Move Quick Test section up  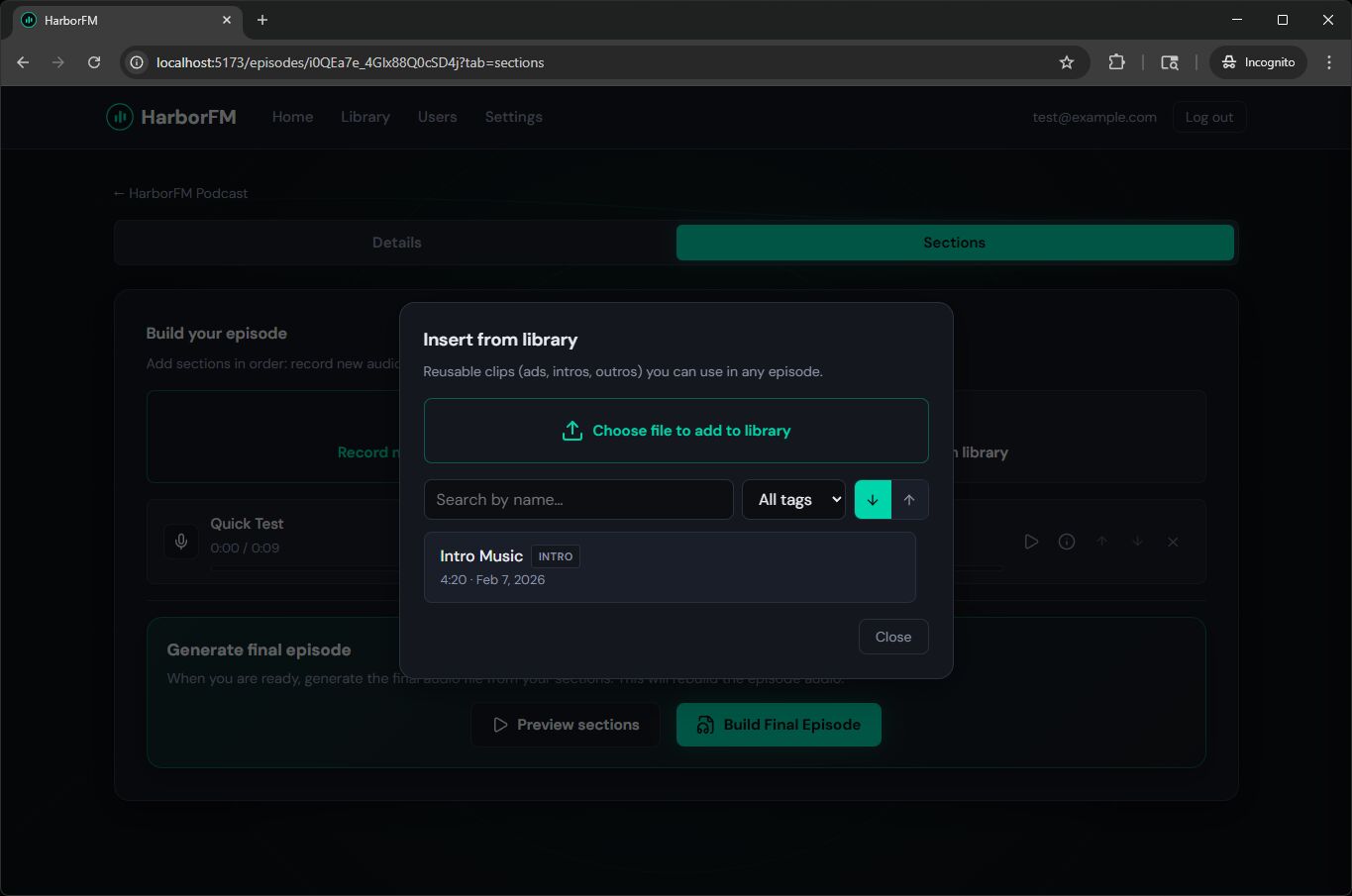pos(1101,542)
